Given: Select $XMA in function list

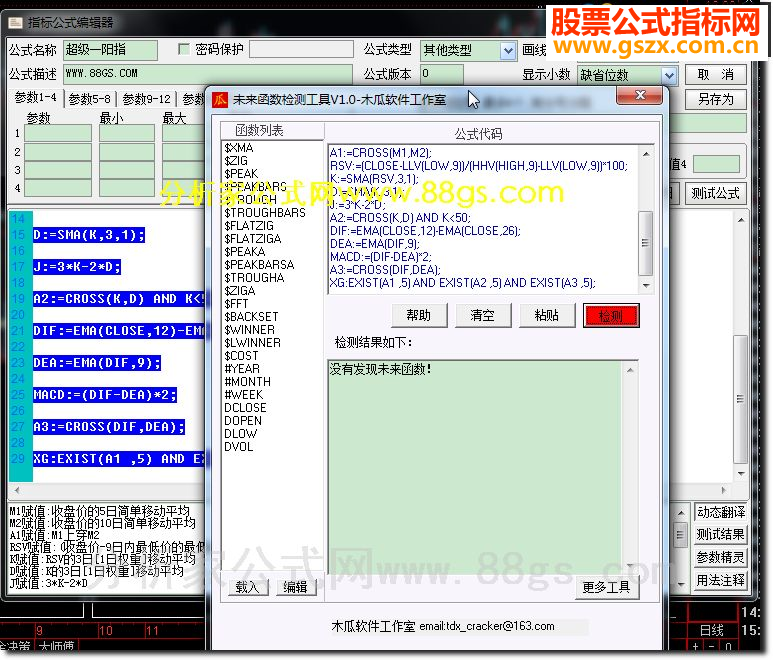Looking at the screenshot, I should click(x=239, y=148).
